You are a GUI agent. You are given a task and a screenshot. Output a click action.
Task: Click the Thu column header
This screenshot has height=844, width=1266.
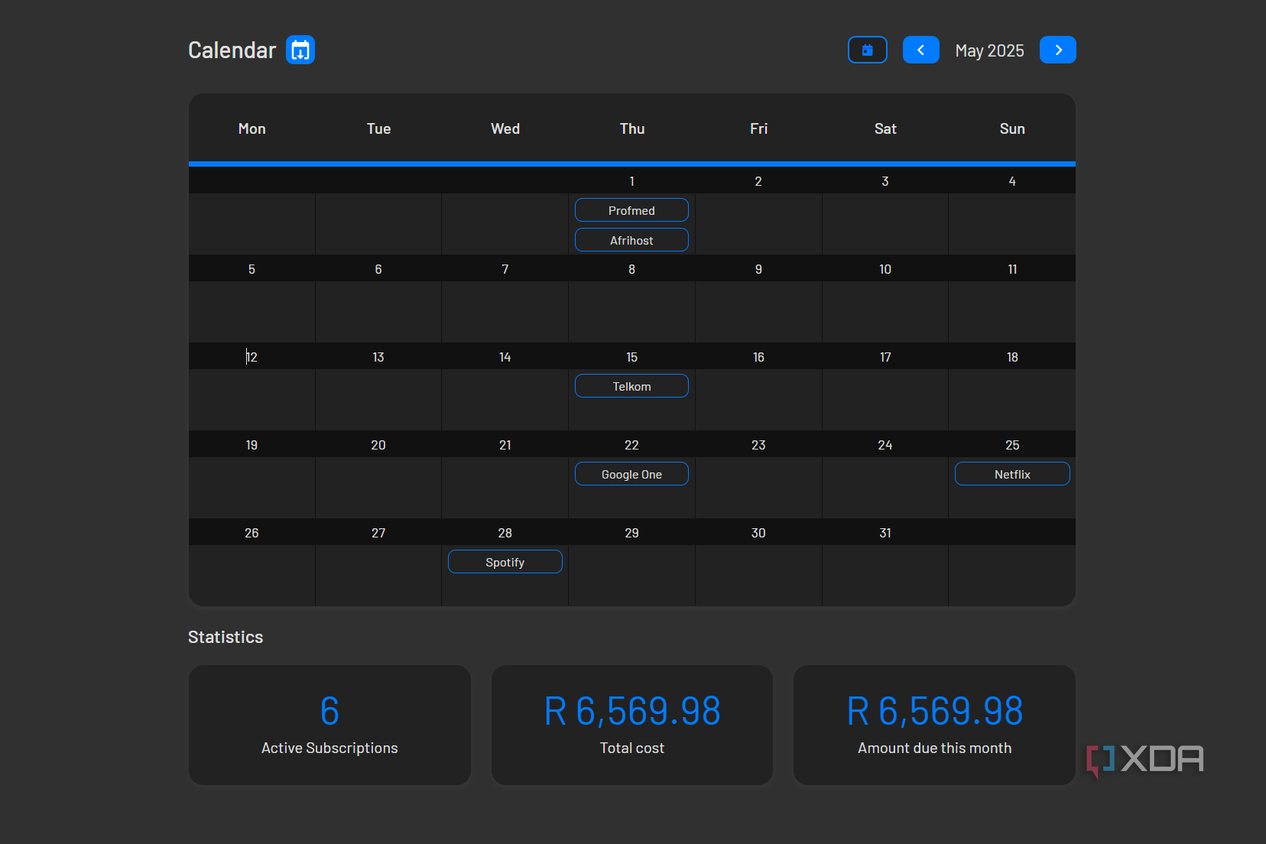(x=632, y=128)
